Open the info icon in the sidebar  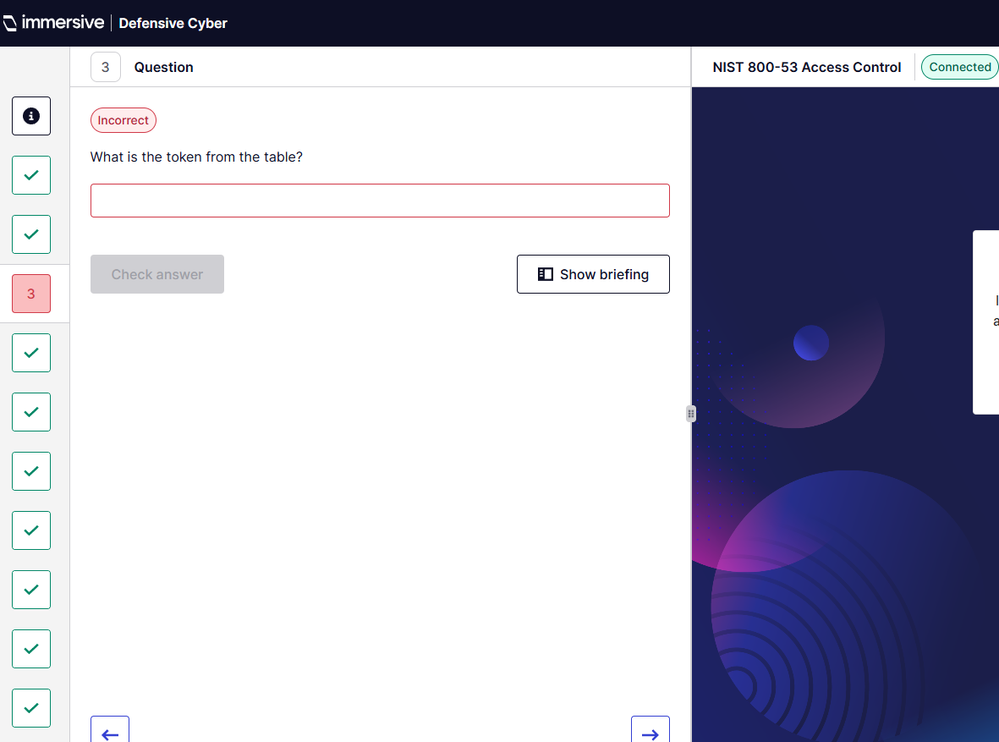pyautogui.click(x=31, y=116)
